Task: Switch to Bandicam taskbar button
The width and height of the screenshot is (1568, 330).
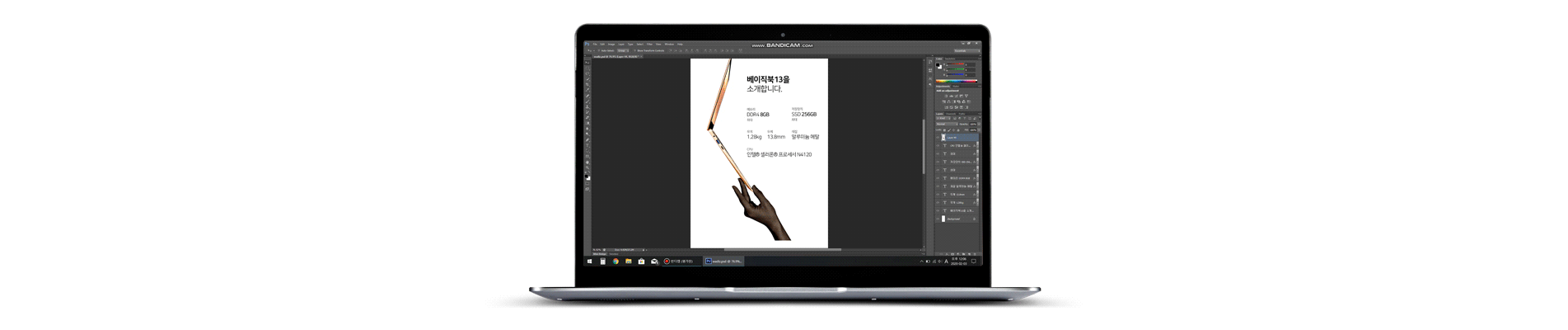Action: 681,262
